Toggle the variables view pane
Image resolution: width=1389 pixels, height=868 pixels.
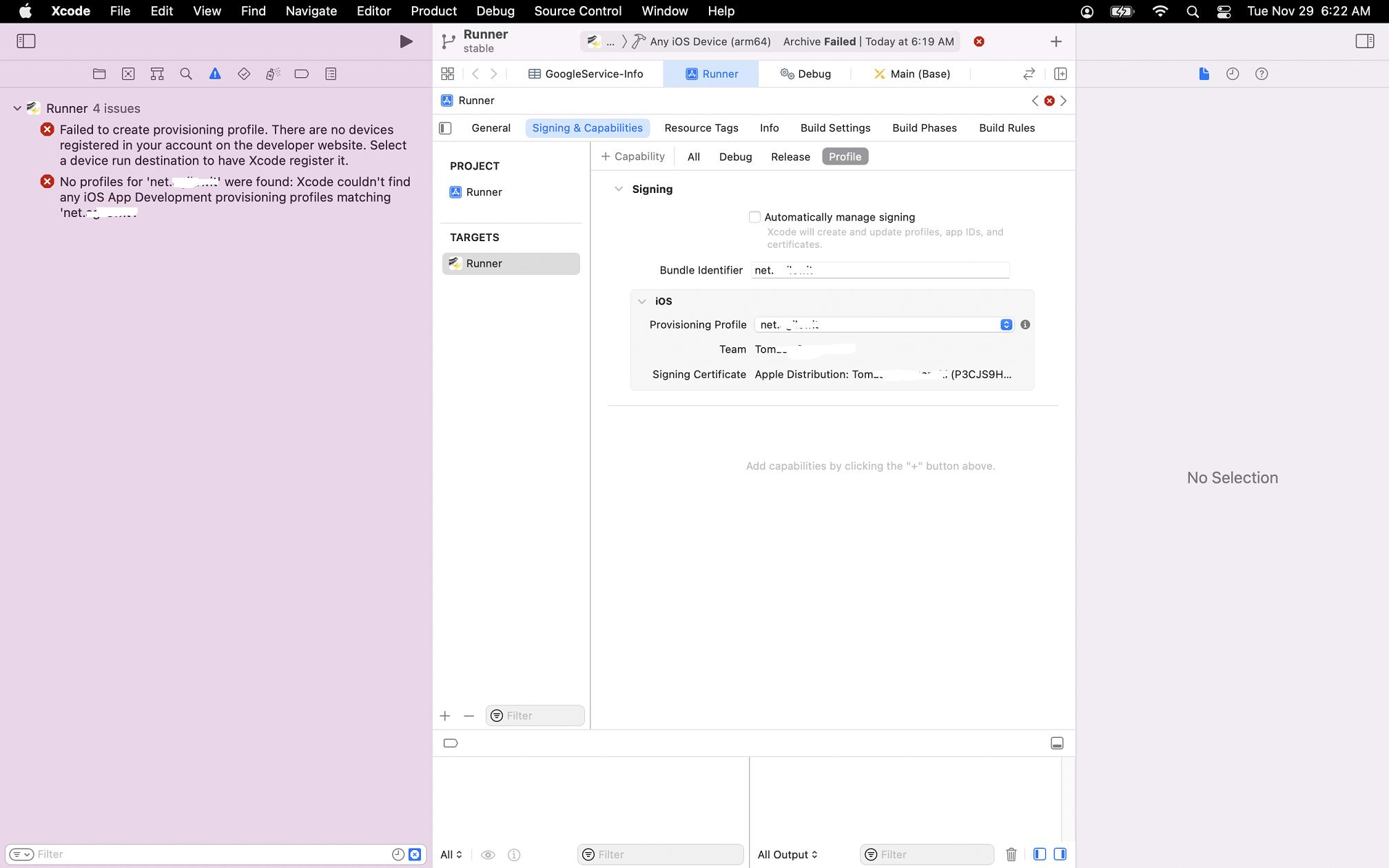pos(1040,854)
